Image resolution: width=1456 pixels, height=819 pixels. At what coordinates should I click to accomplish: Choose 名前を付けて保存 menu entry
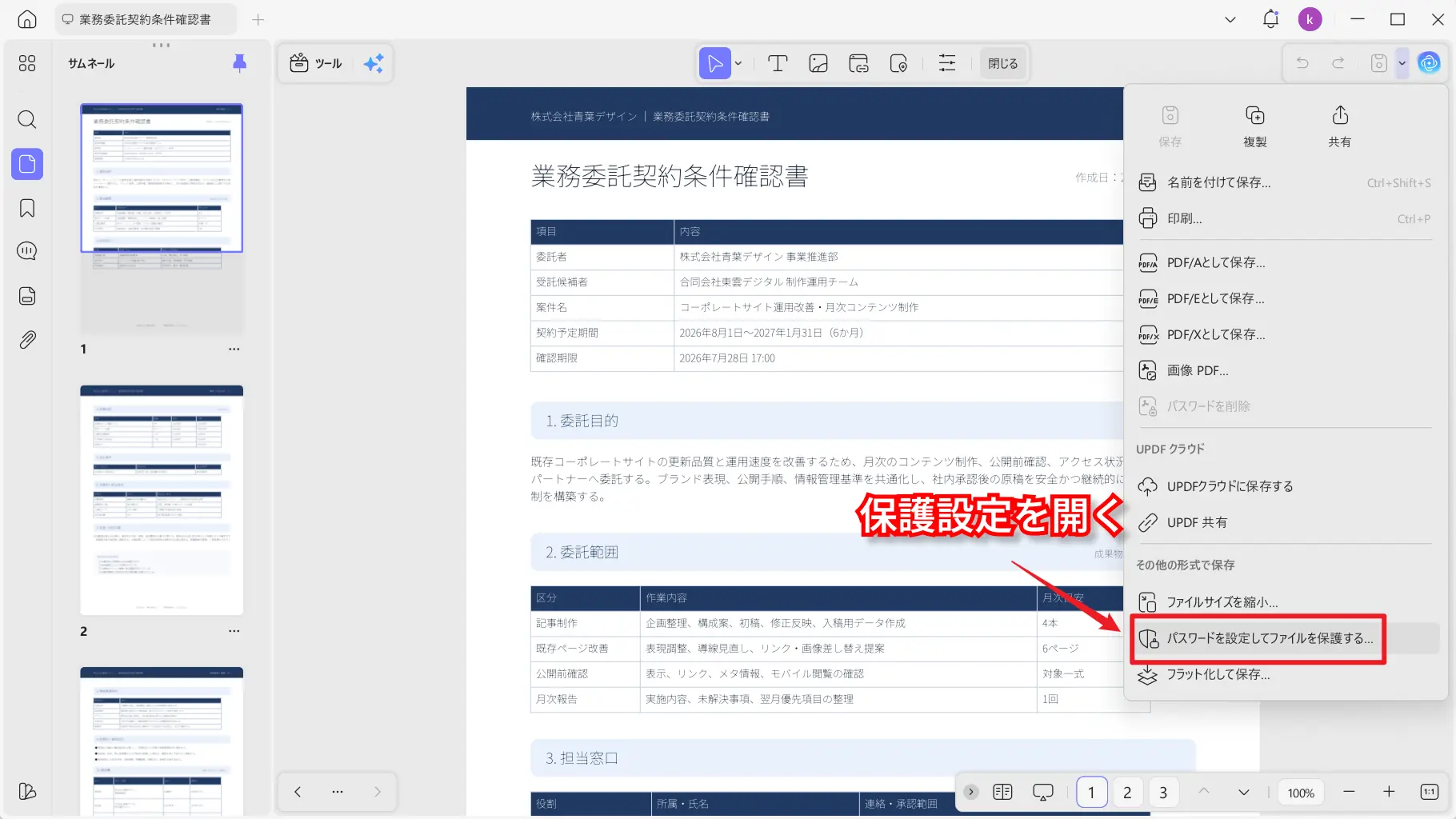coord(1285,182)
